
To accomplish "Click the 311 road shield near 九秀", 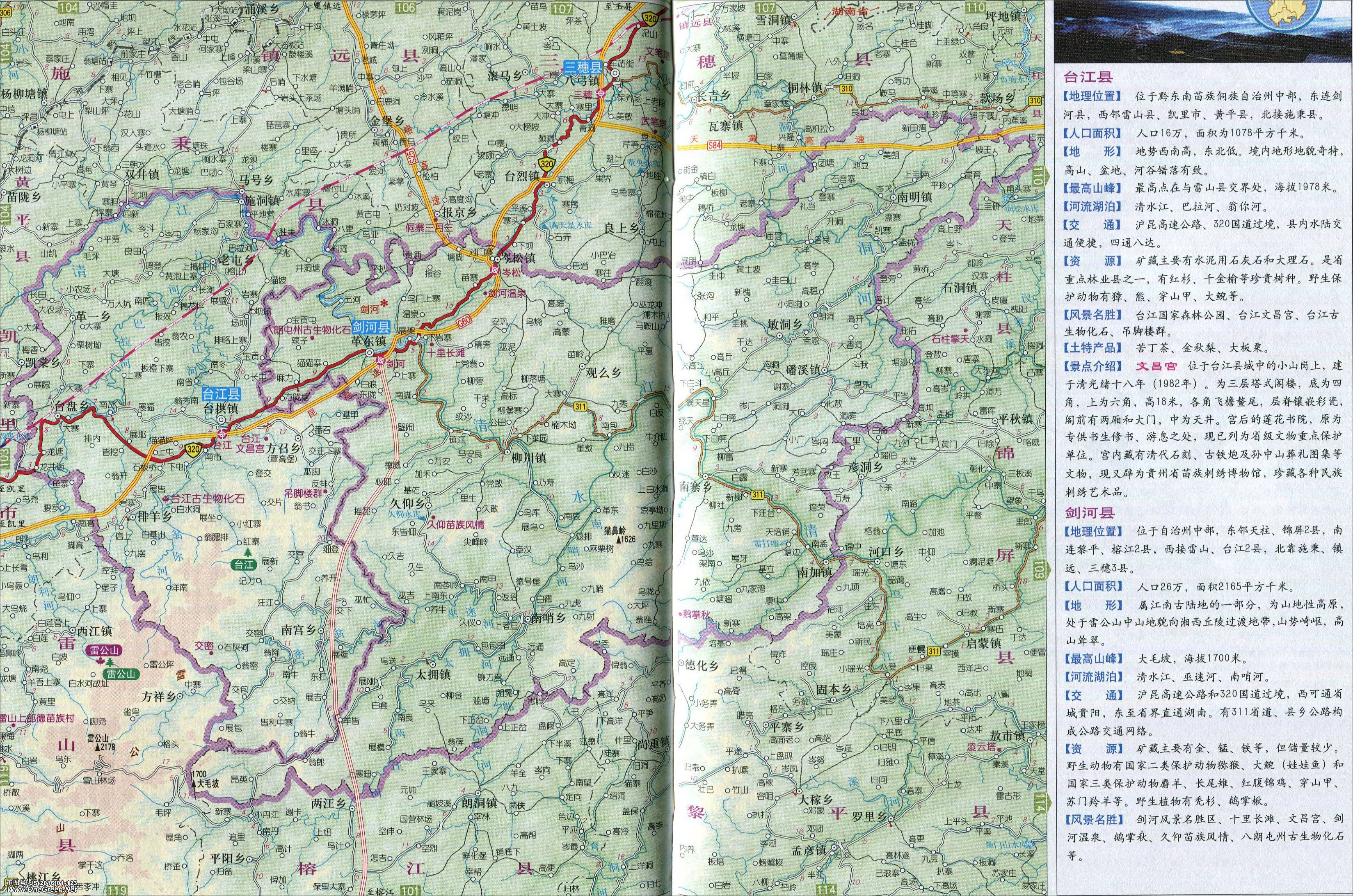I will click(581, 405).
